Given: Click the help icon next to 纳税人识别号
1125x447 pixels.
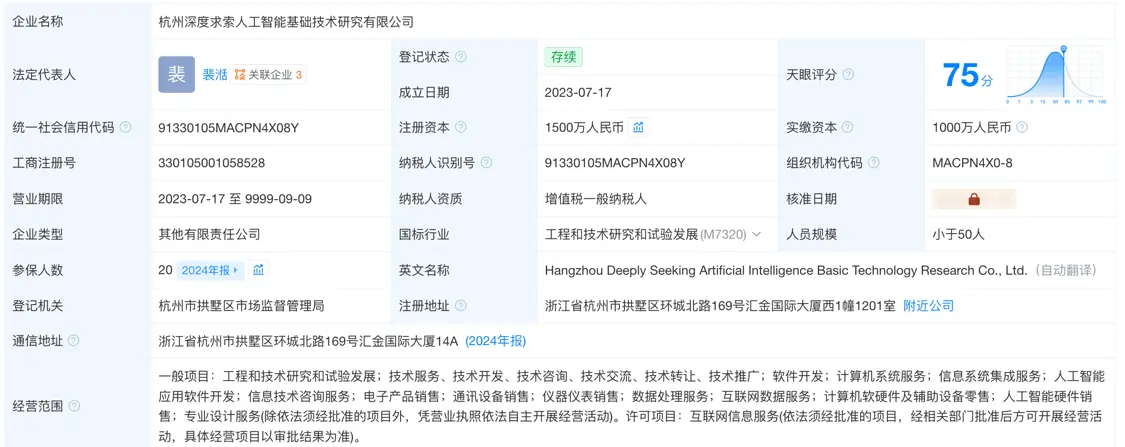Looking at the screenshot, I should [x=486, y=163].
